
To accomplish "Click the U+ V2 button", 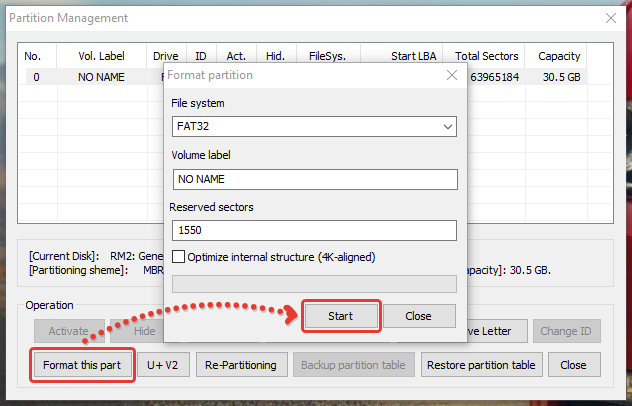I will click(x=163, y=365).
